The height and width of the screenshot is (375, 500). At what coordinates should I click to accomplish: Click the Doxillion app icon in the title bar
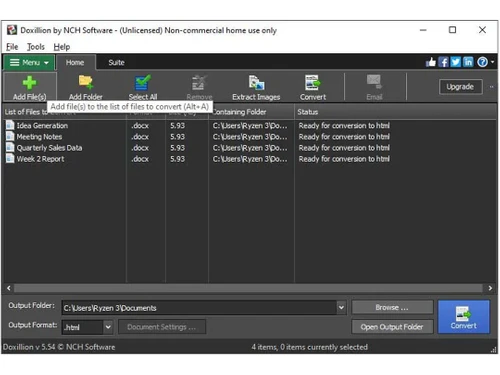[12, 30]
